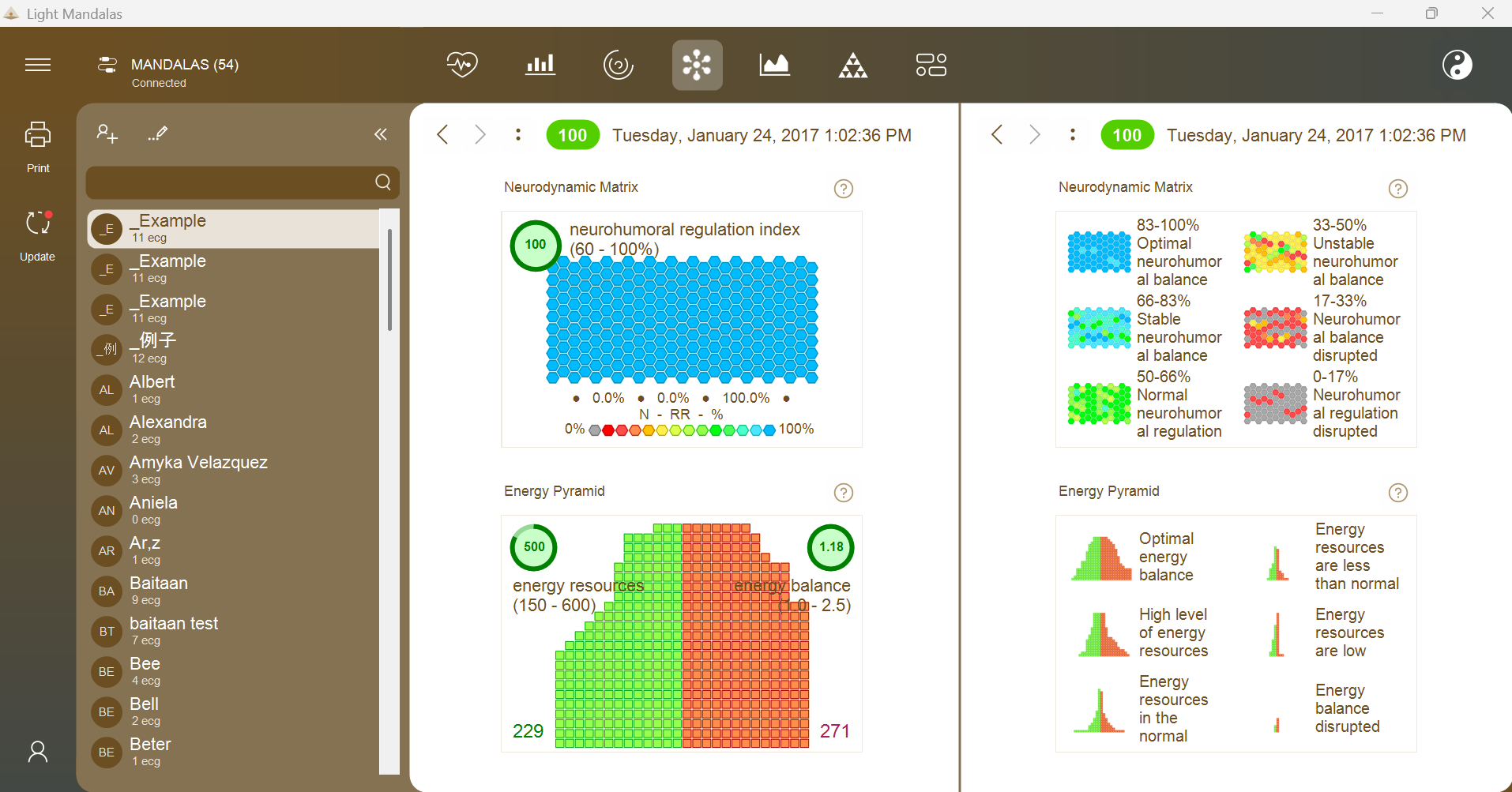
Task: Click the Print icon
Action: click(38, 135)
